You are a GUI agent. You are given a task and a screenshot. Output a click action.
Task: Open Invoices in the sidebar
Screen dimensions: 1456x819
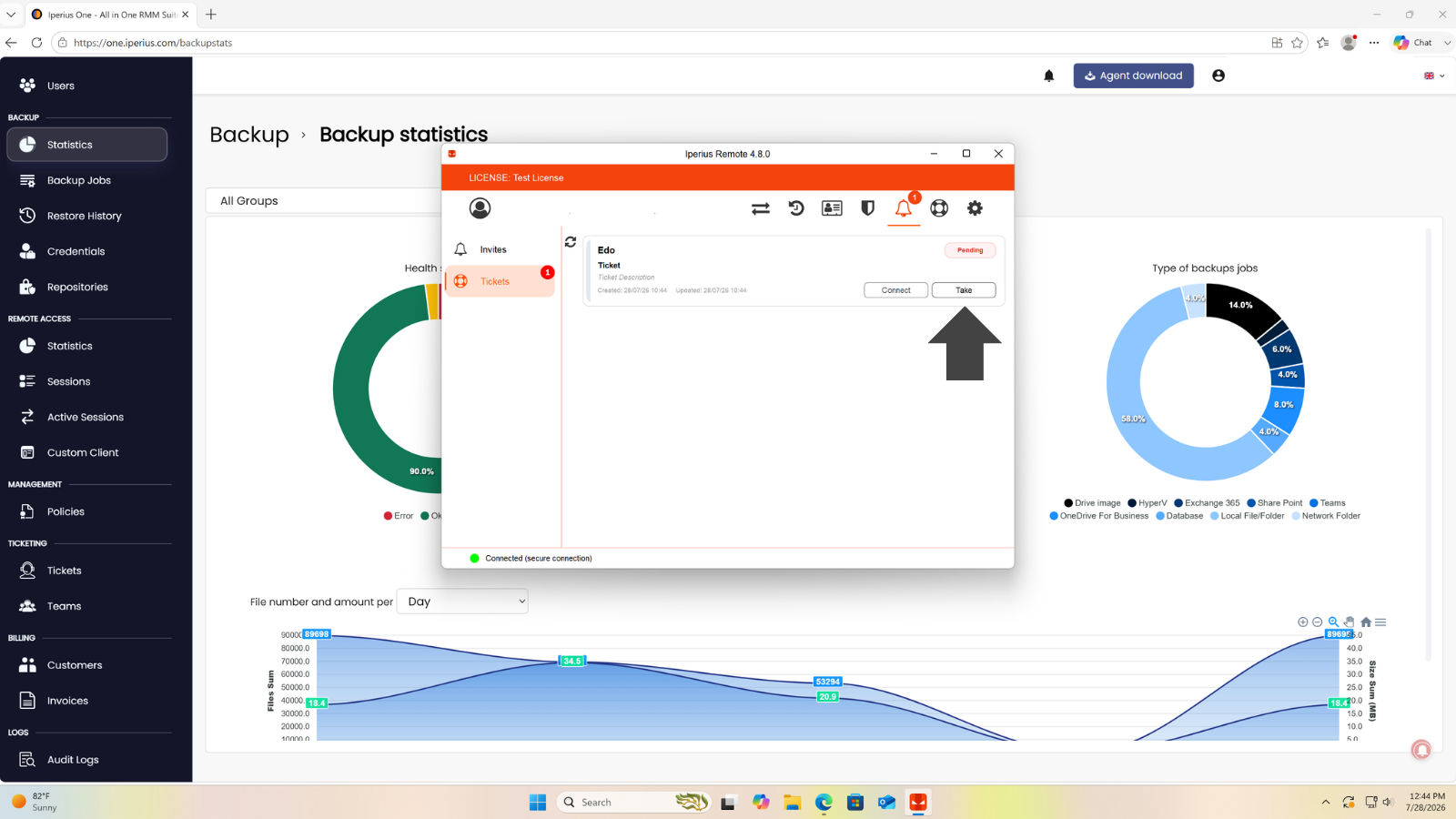pos(87,701)
